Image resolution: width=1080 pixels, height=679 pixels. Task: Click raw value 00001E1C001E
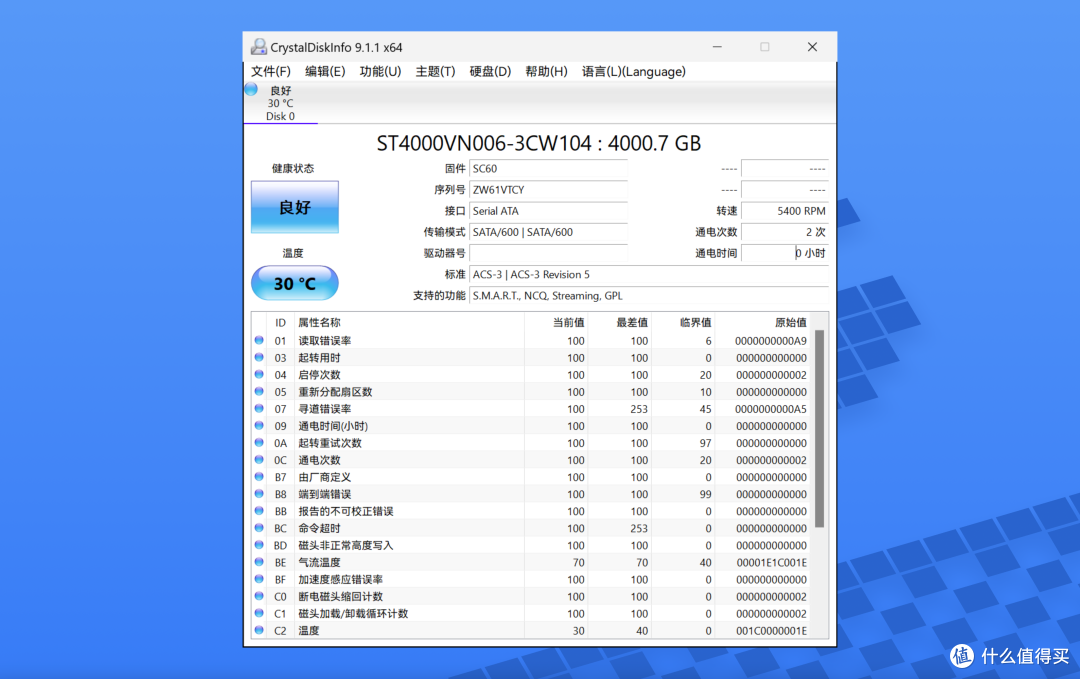771,563
